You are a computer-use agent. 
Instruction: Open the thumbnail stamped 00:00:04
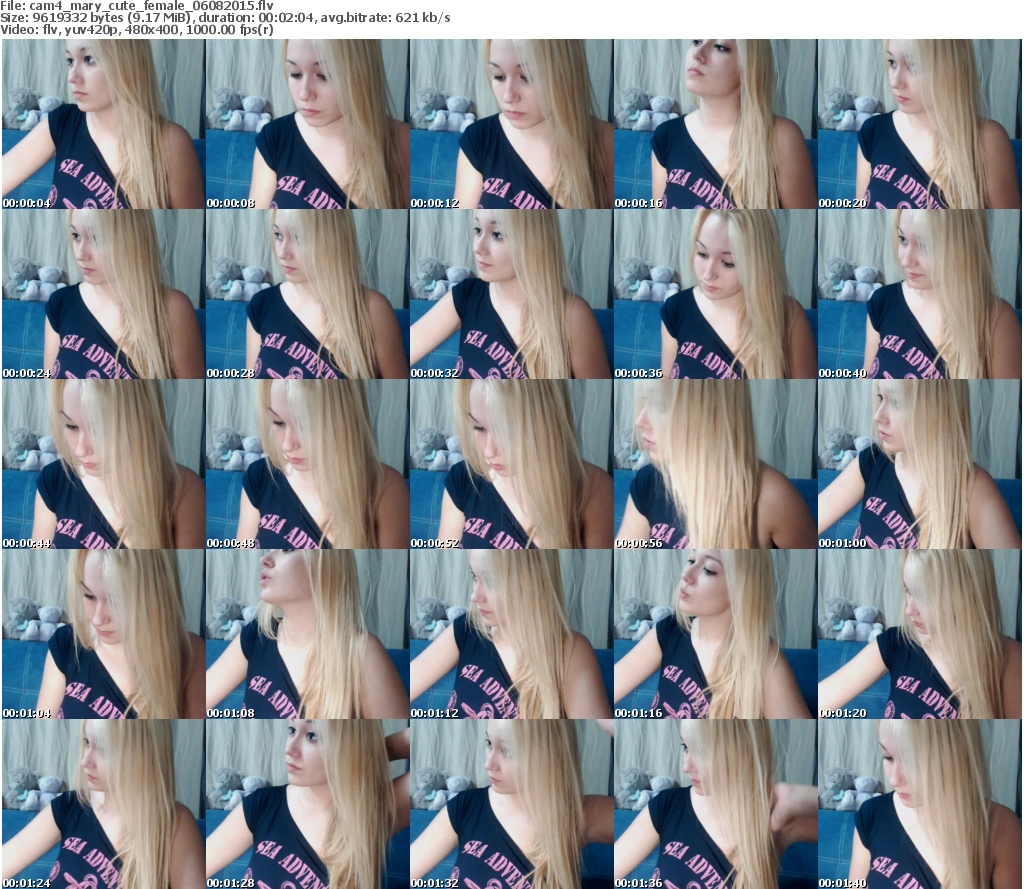[x=103, y=124]
